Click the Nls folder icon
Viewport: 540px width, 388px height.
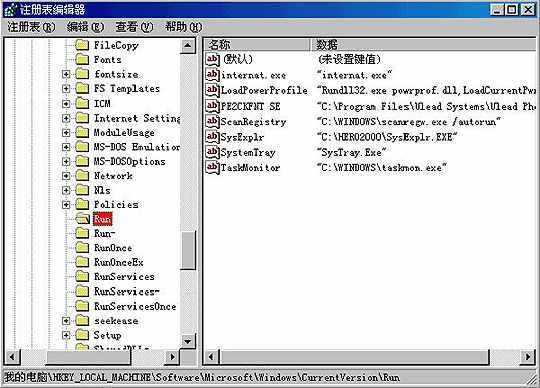(82, 190)
